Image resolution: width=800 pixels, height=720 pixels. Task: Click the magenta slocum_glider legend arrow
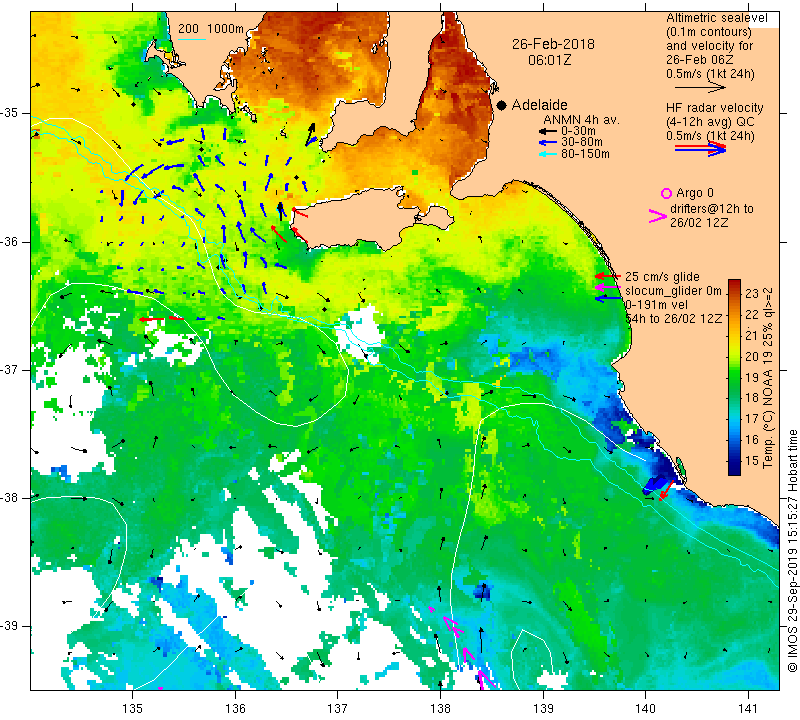608,287
